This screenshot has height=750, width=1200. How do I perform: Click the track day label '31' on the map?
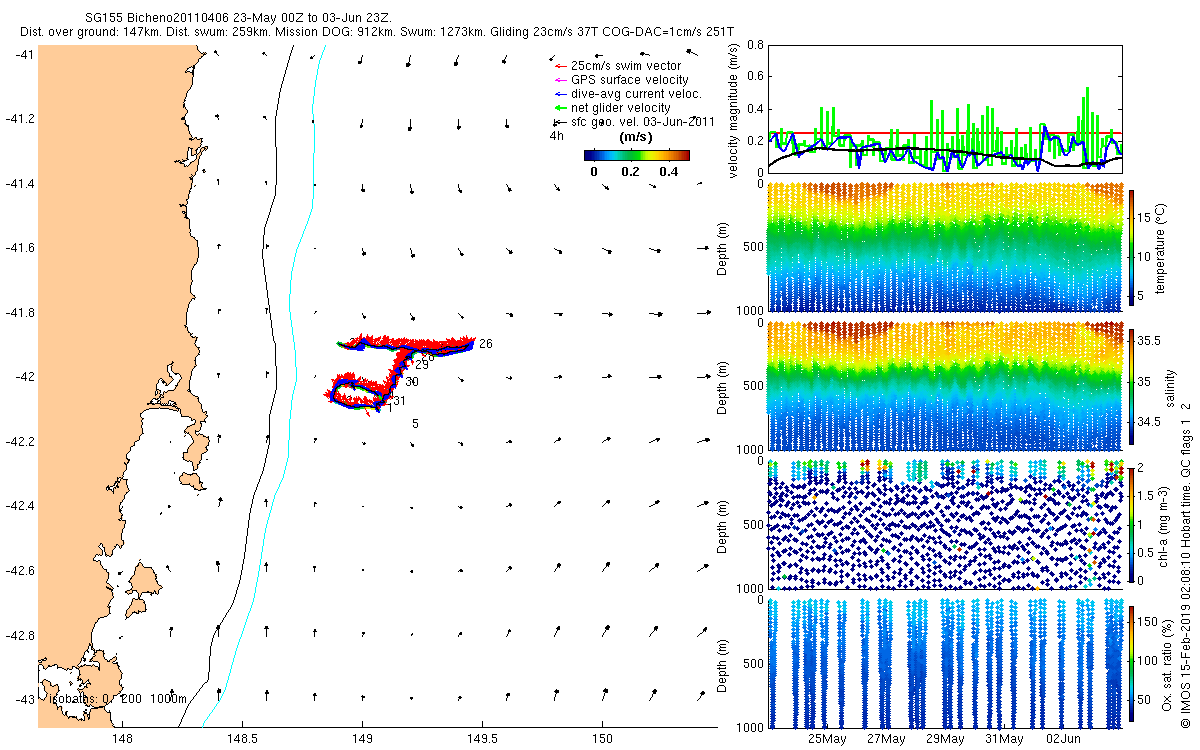[x=399, y=401]
